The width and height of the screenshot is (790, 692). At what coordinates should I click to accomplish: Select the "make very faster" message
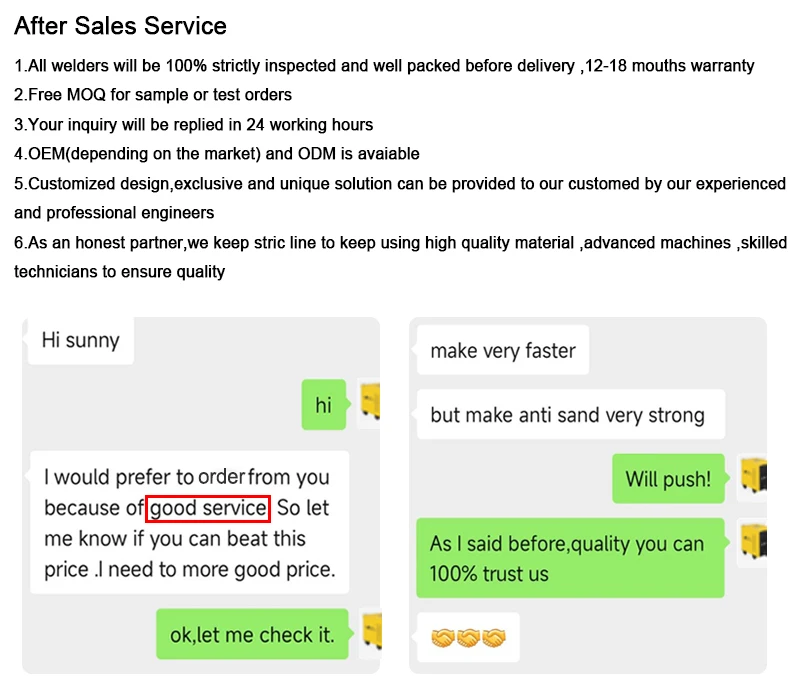(x=503, y=350)
